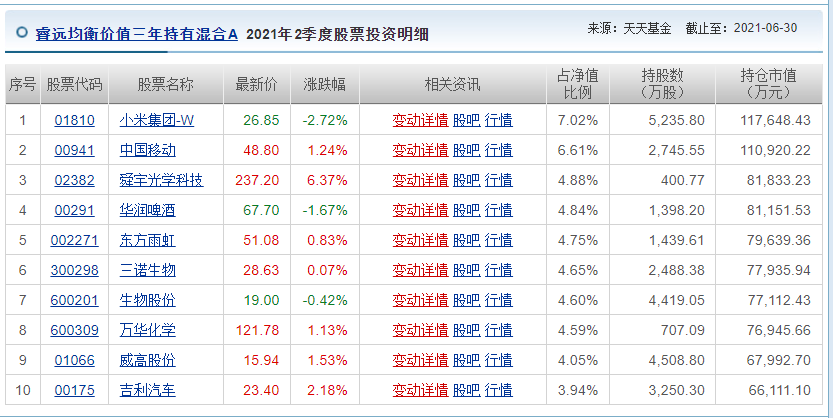This screenshot has width=833, height=418.
Task: Click the 持仓市值 column header
Action: pyautogui.click(x=769, y=84)
